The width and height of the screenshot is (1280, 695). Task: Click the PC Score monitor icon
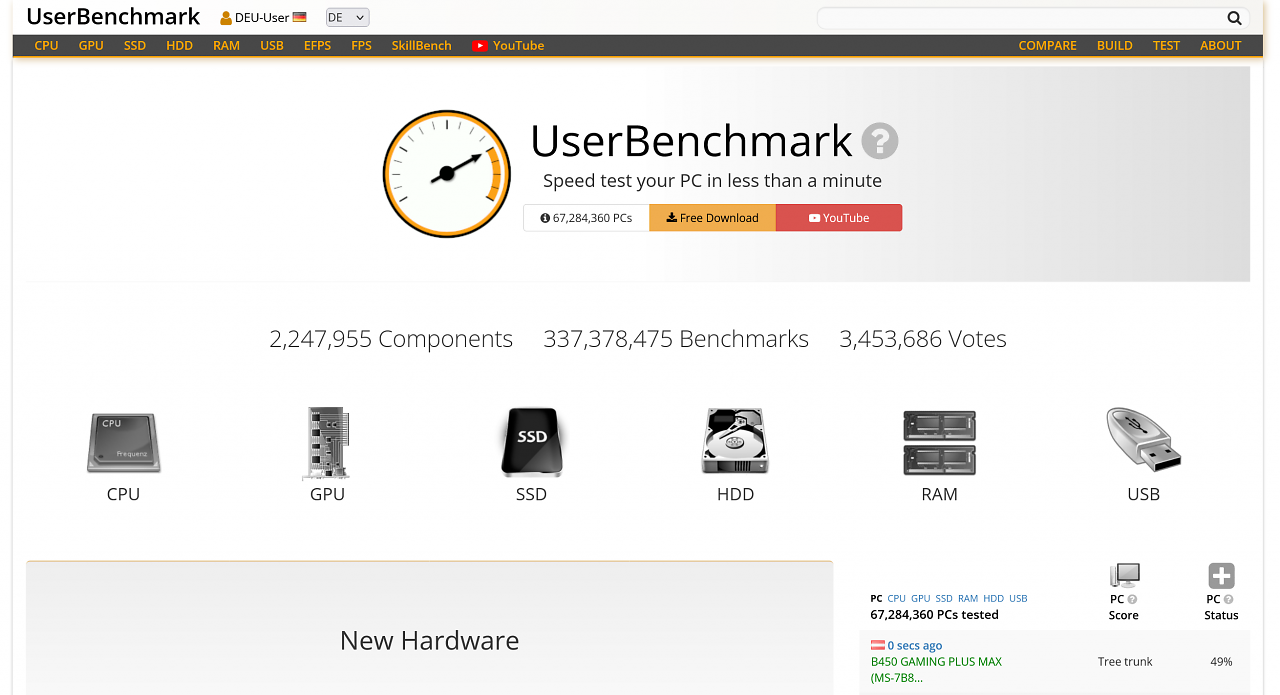point(1124,575)
